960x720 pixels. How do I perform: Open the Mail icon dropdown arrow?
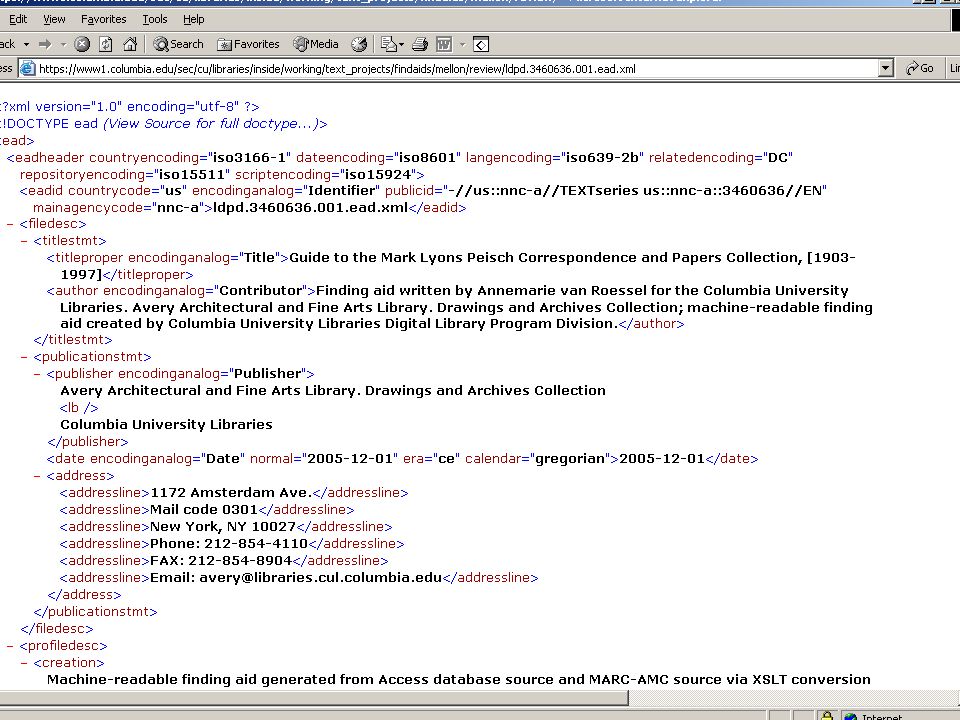click(401, 44)
